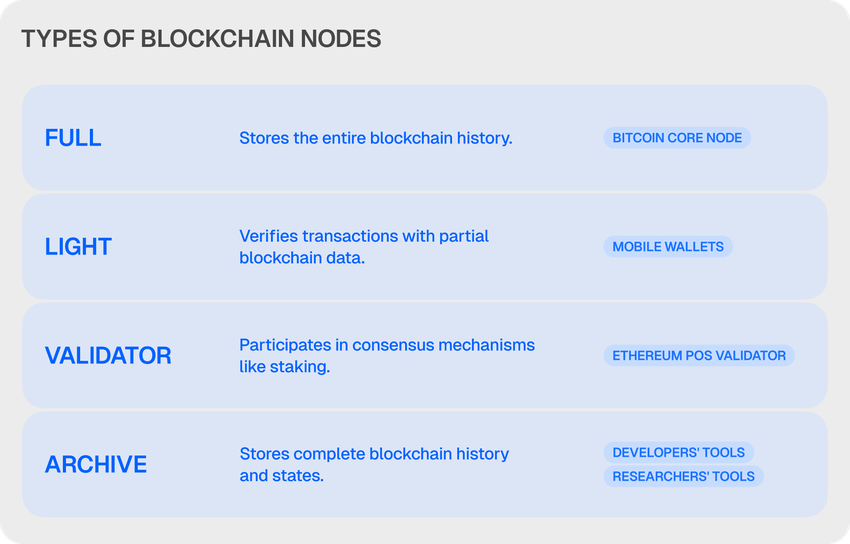The width and height of the screenshot is (850, 544).
Task: Click 'Participates in consensus mechanisms' description
Action: 387,345
